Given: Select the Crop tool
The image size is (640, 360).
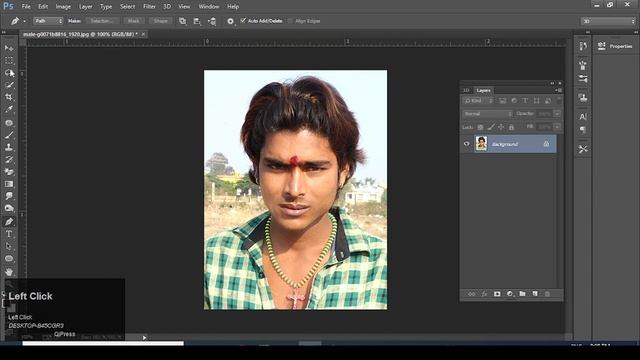Looking at the screenshot, I should click(9, 97).
